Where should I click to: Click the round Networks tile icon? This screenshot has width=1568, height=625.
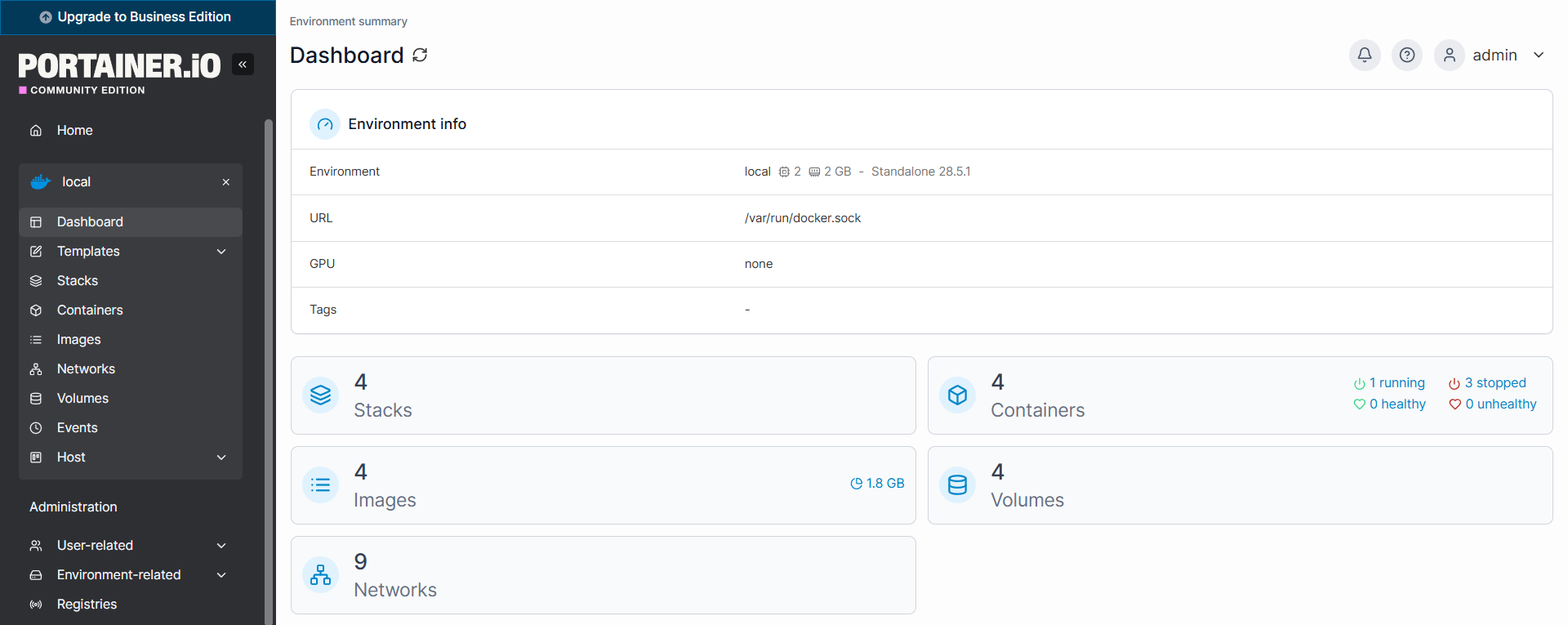pyautogui.click(x=321, y=575)
